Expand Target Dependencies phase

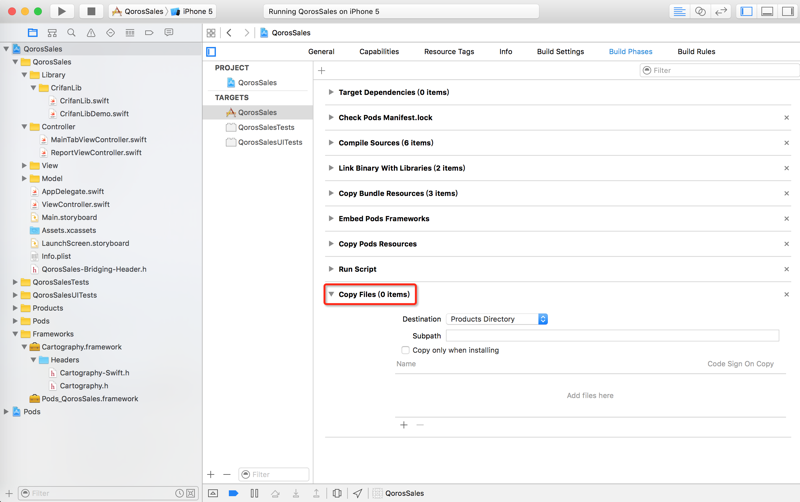331,92
